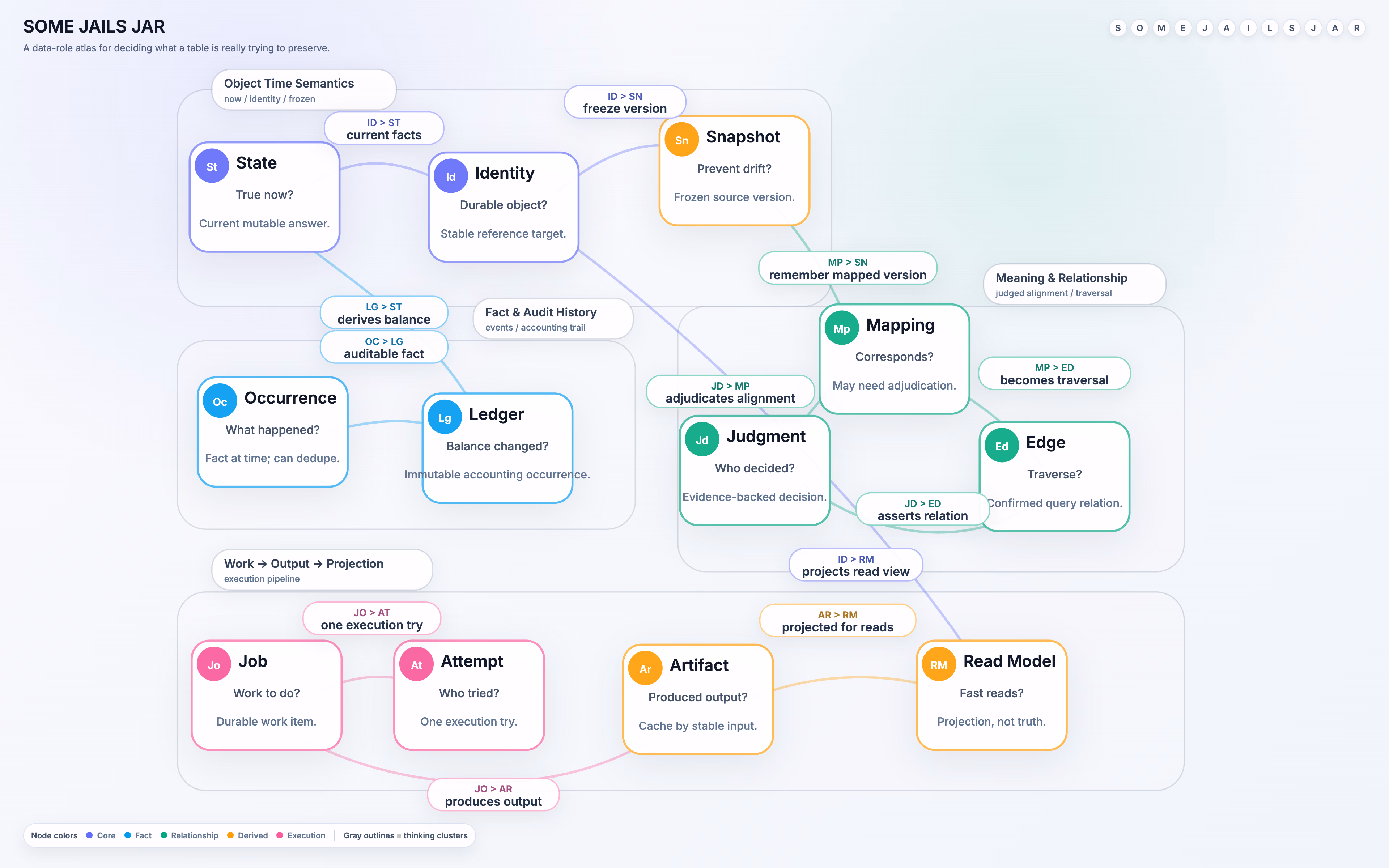Click the M letter circle in header
Screen dimensions: 1389x868
tap(1161, 27)
